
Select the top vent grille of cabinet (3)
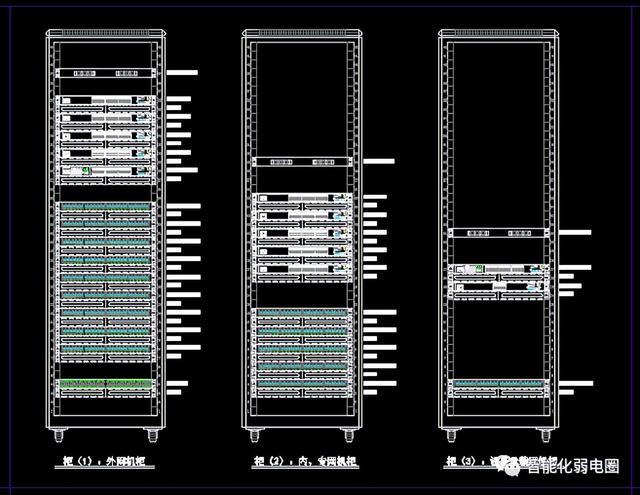coord(499,33)
